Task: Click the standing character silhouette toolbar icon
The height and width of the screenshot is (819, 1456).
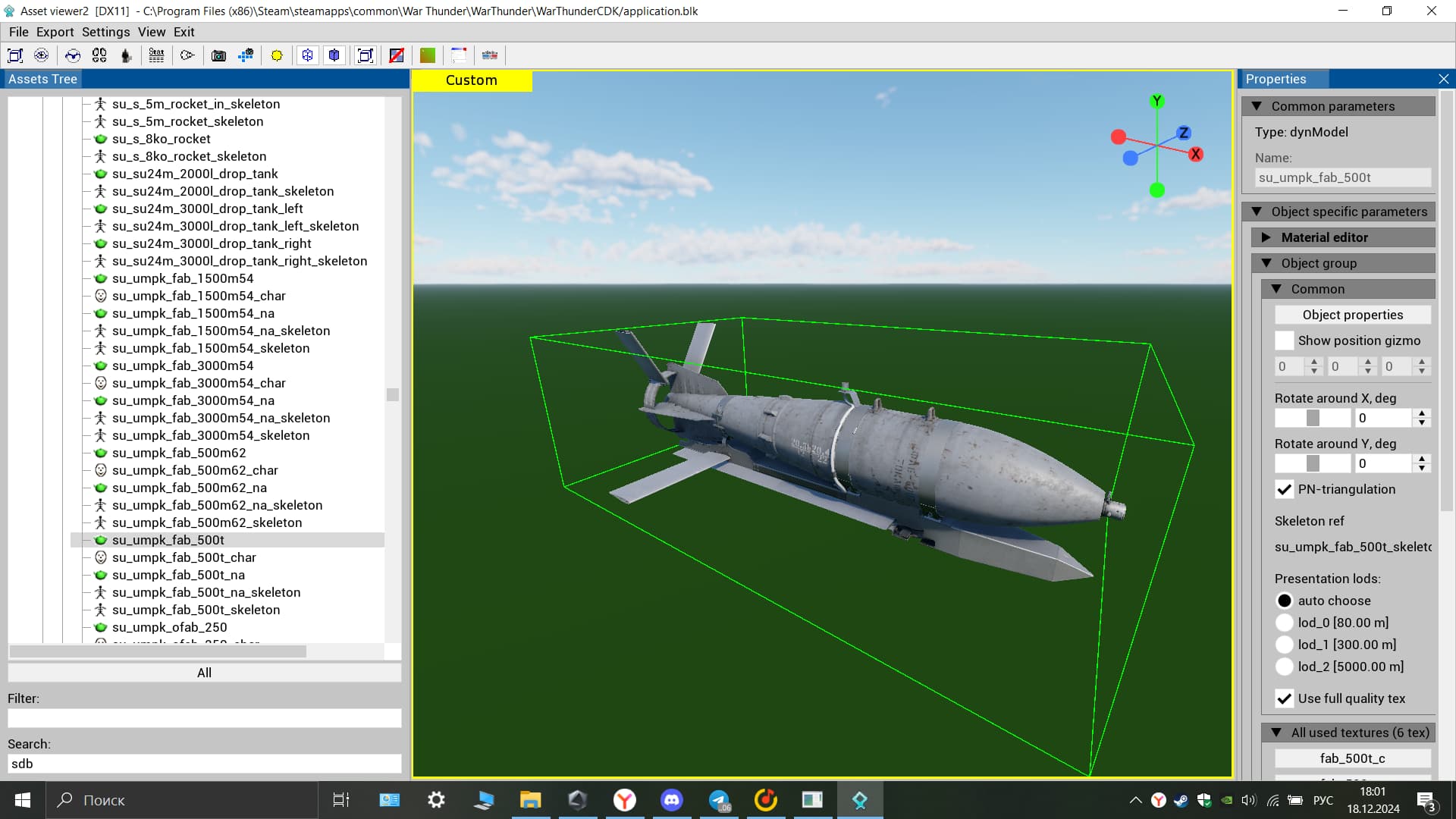Action: tap(126, 55)
